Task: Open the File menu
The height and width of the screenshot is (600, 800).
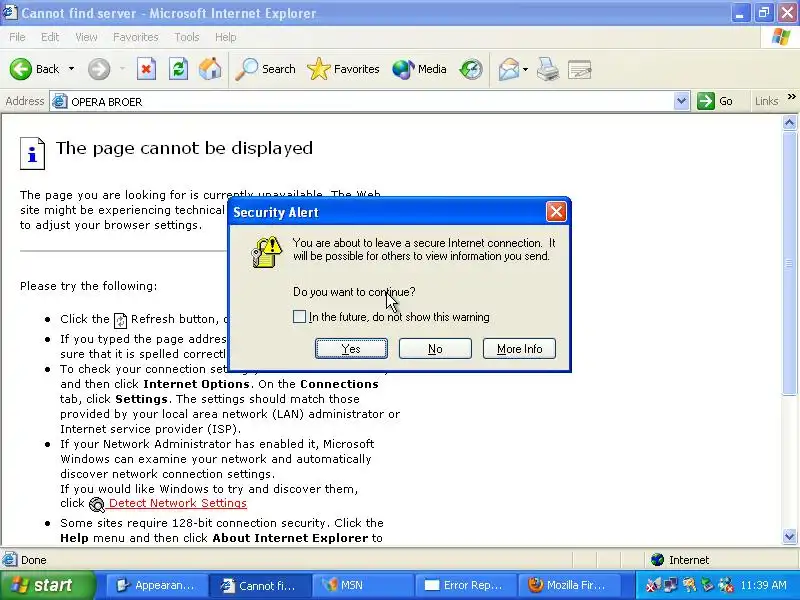Action: click(x=17, y=37)
